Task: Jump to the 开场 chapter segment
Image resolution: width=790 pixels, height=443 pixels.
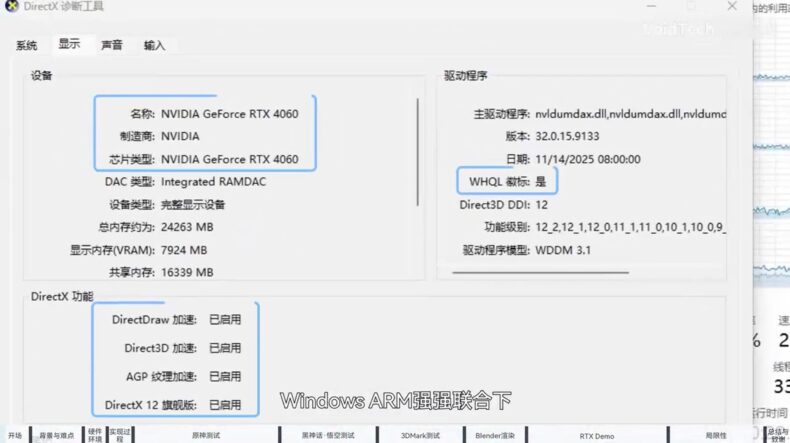Action: pos(15,435)
